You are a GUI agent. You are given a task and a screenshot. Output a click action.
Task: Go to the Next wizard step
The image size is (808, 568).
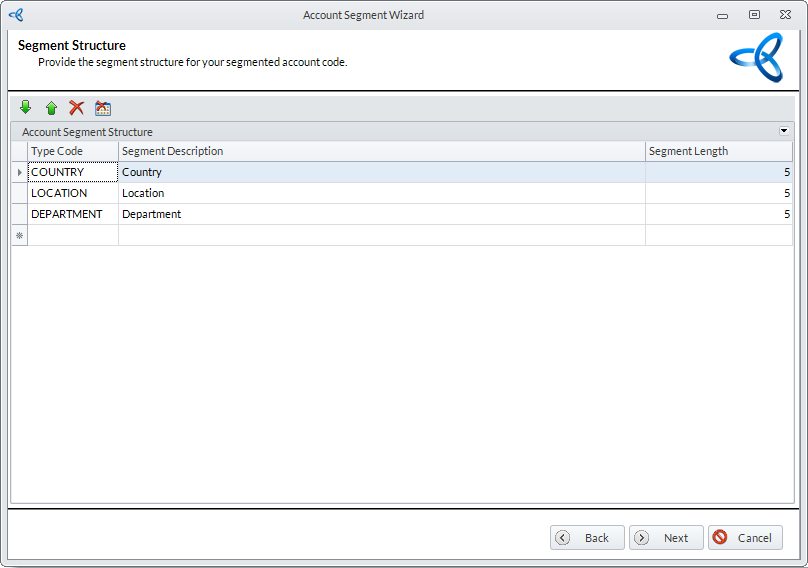(666, 538)
